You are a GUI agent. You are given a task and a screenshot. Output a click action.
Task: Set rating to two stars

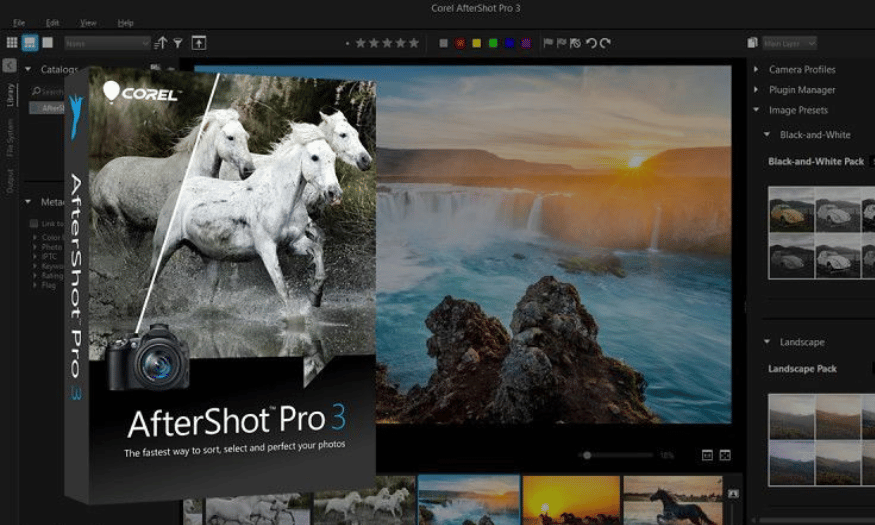[374, 43]
